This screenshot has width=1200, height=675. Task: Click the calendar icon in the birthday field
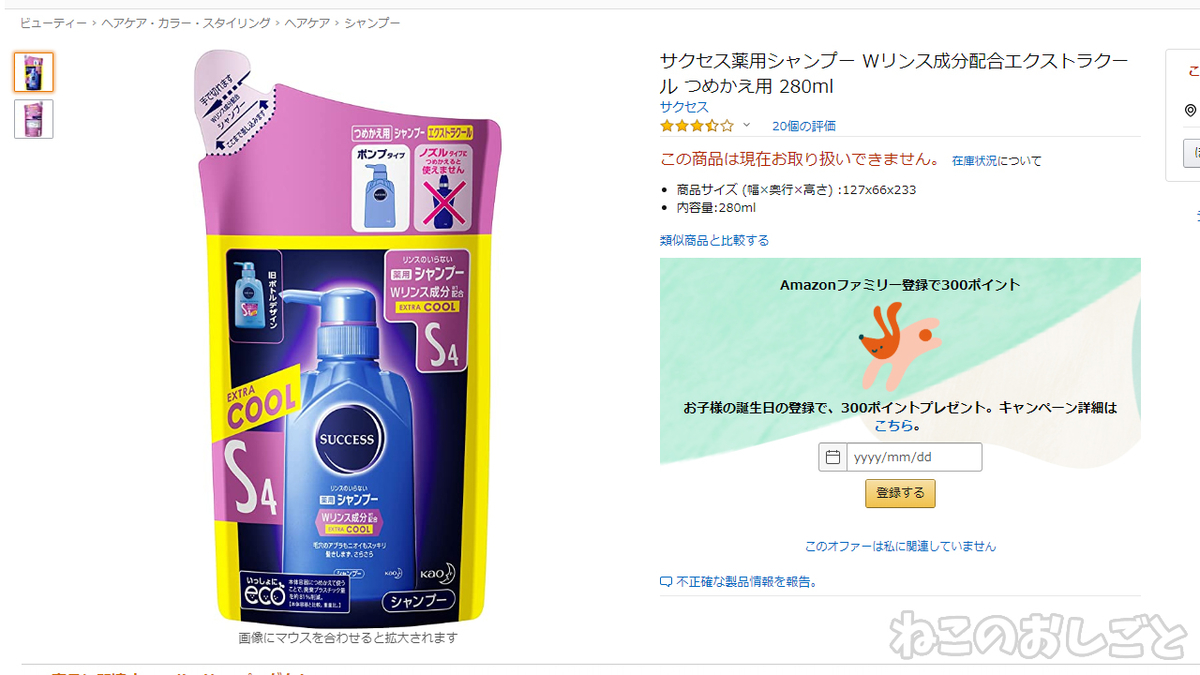832,458
